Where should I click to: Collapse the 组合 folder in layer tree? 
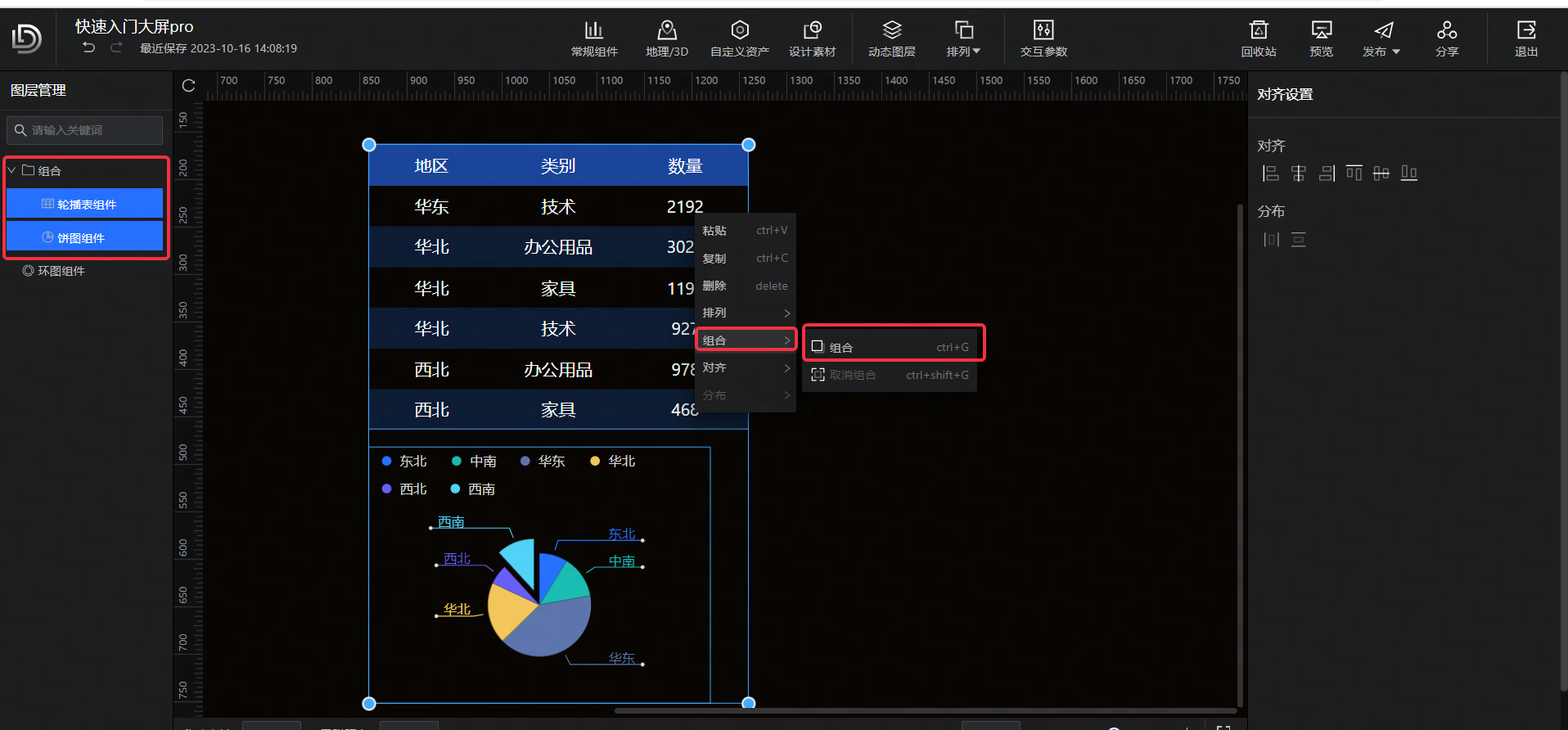coord(12,171)
